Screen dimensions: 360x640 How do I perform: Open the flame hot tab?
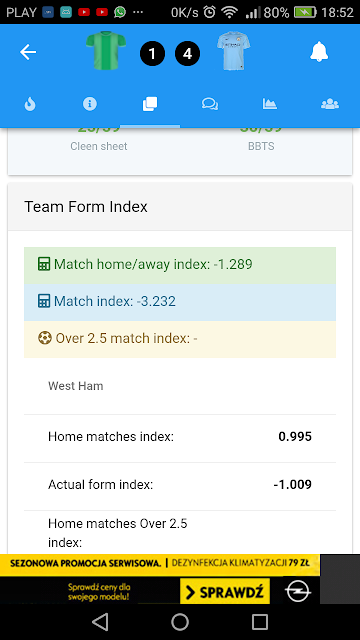click(30, 104)
